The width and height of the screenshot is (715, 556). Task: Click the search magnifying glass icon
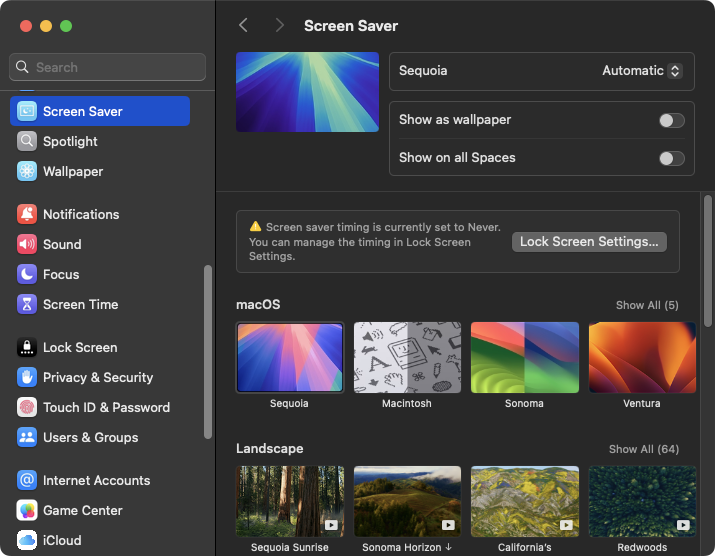click(x=22, y=67)
